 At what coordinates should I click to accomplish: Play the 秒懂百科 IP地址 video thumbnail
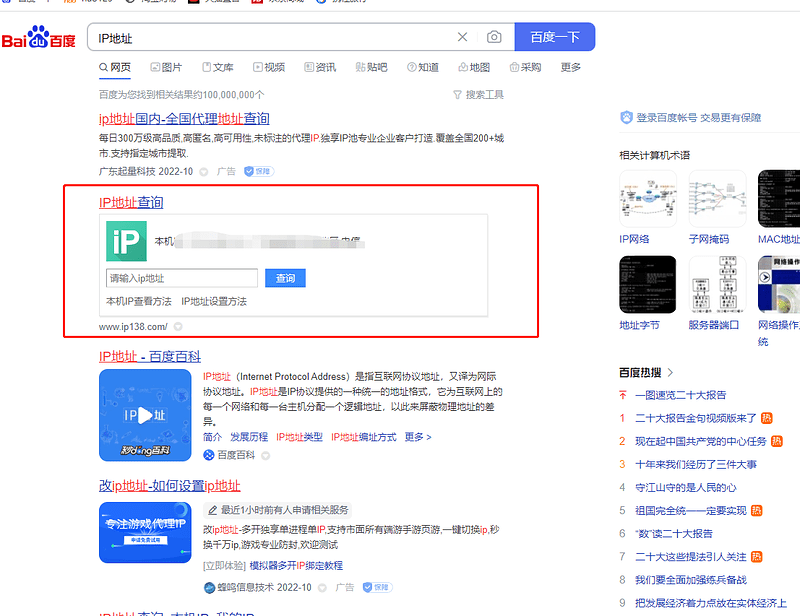145,415
